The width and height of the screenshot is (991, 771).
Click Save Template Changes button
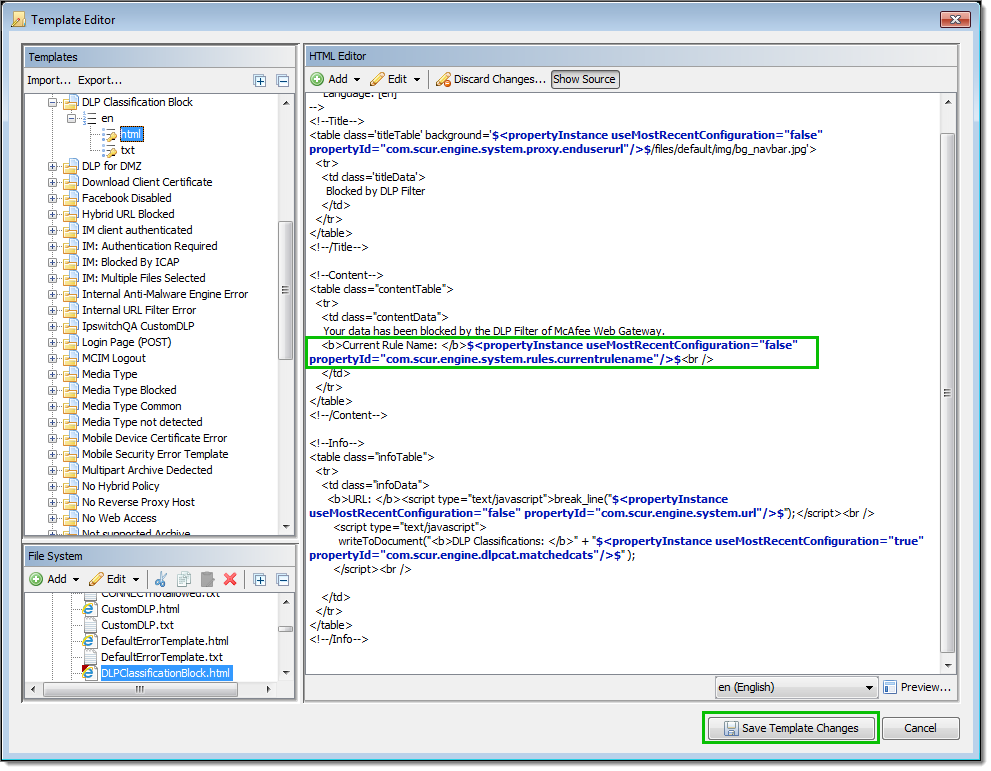(790, 728)
